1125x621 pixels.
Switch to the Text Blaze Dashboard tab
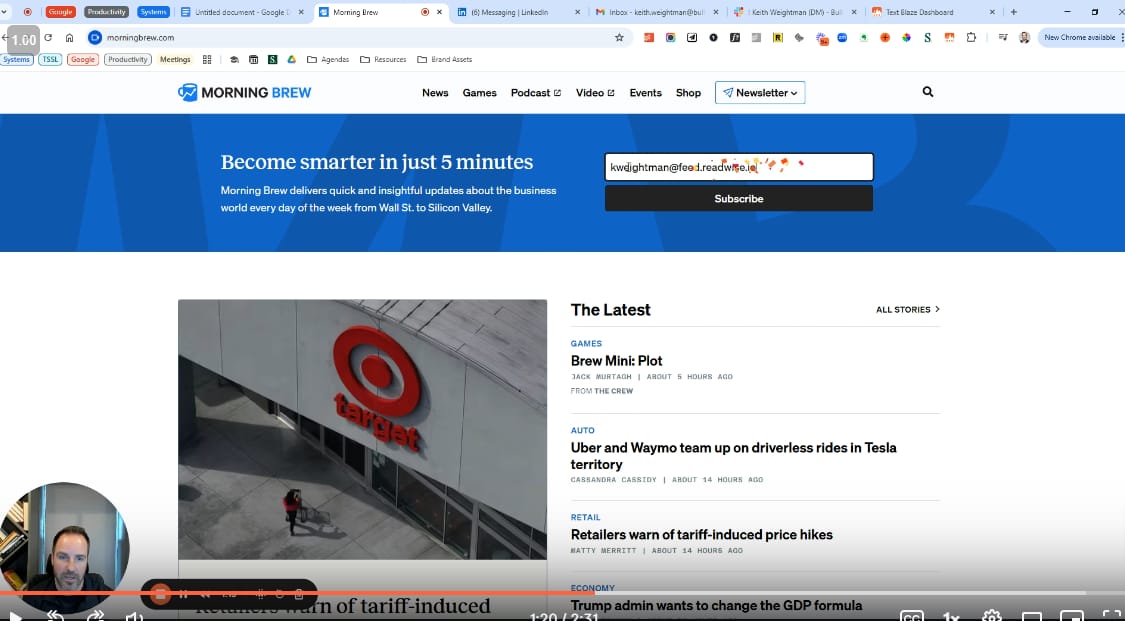(x=919, y=12)
